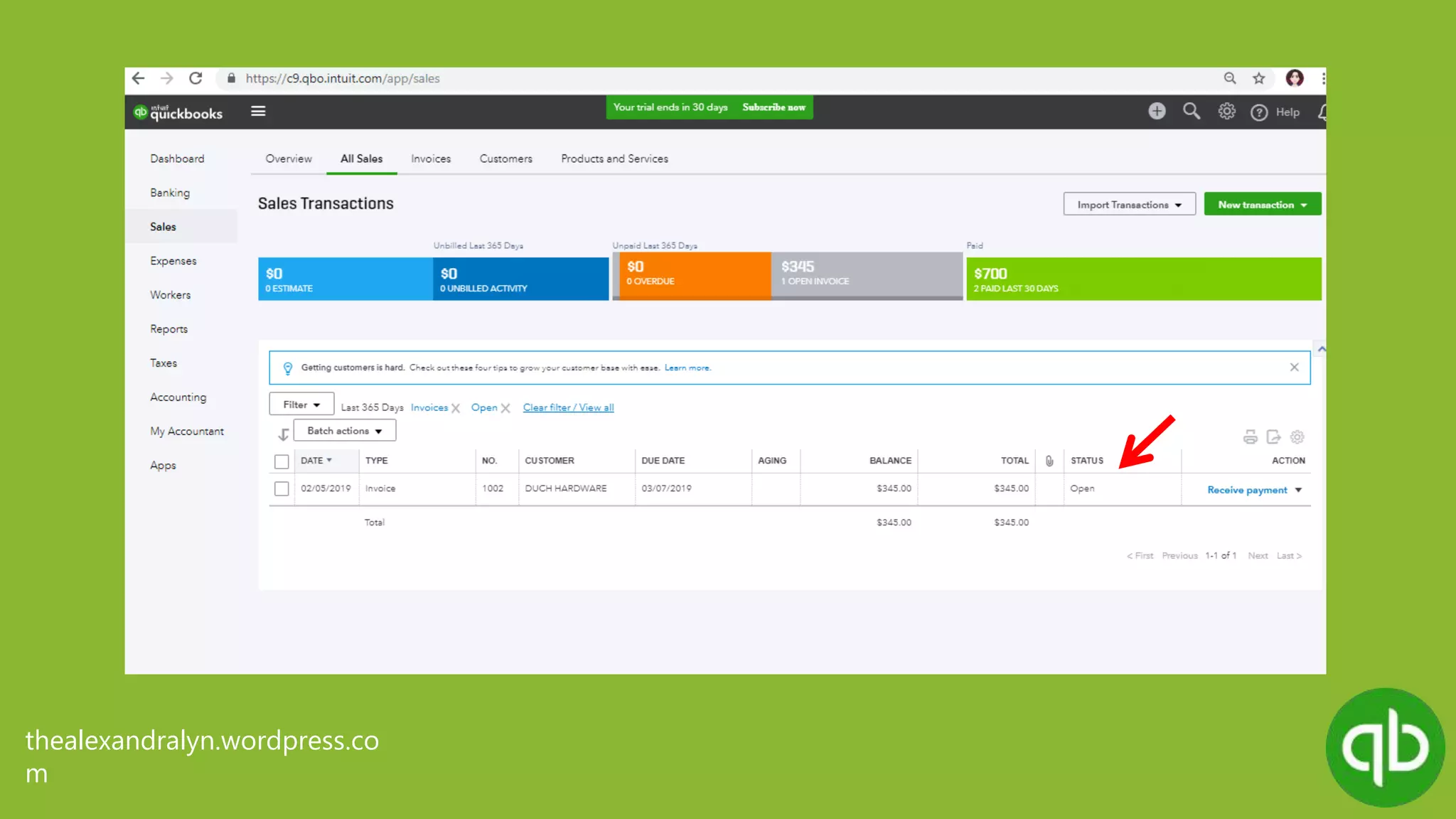Tick the select-all checkbox in table header
The width and height of the screenshot is (1456, 819).
coord(282,461)
